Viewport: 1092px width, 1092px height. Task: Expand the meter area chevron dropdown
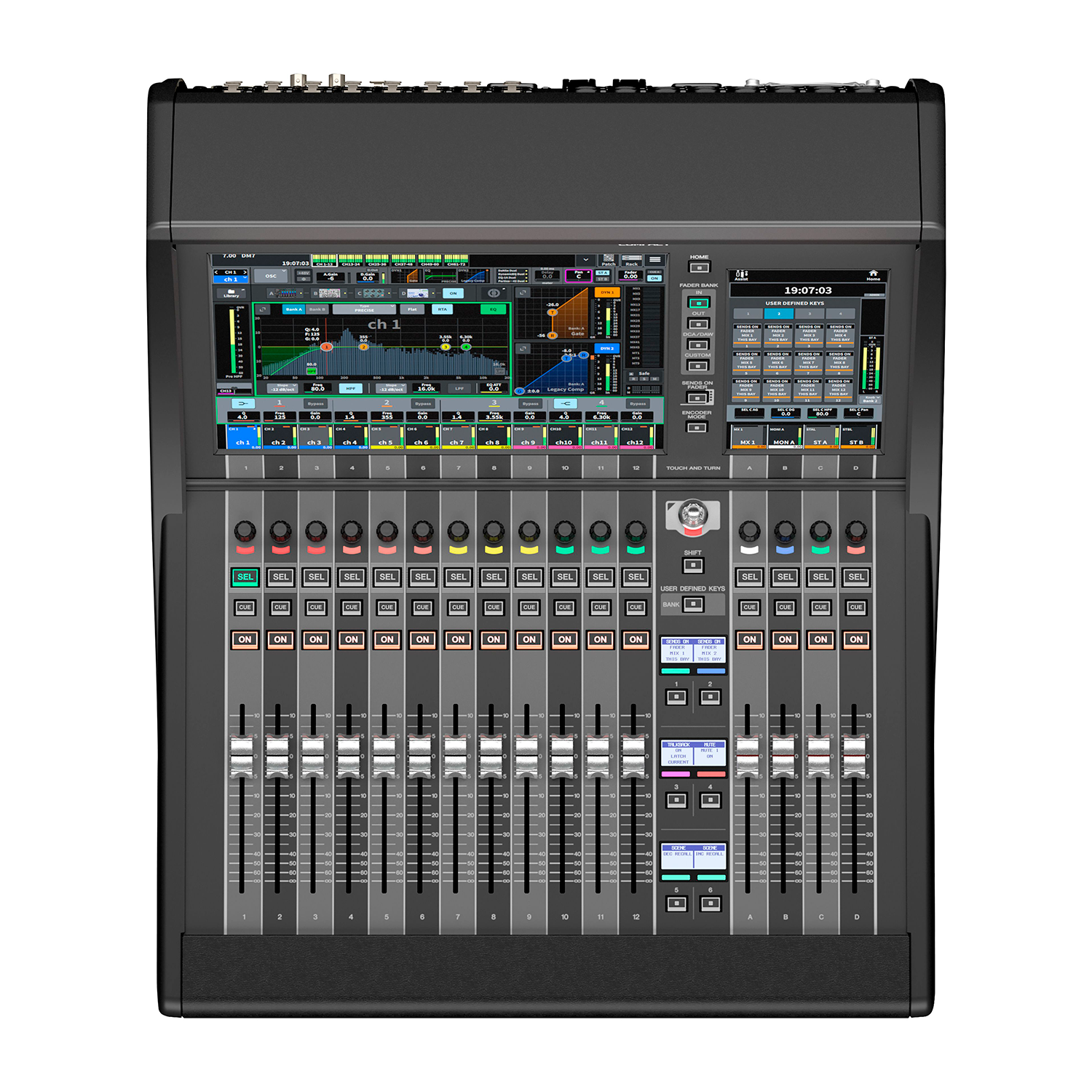tap(585, 260)
